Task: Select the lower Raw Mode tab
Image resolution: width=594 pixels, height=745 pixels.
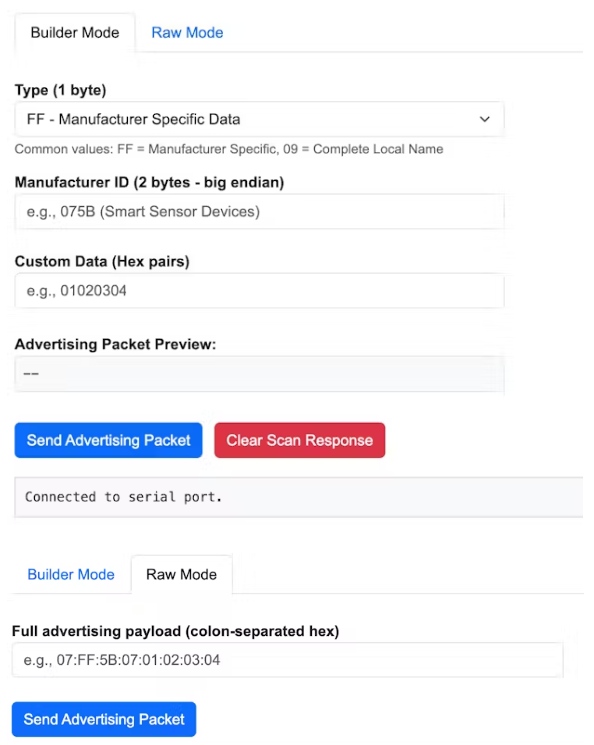Action: click(182, 574)
